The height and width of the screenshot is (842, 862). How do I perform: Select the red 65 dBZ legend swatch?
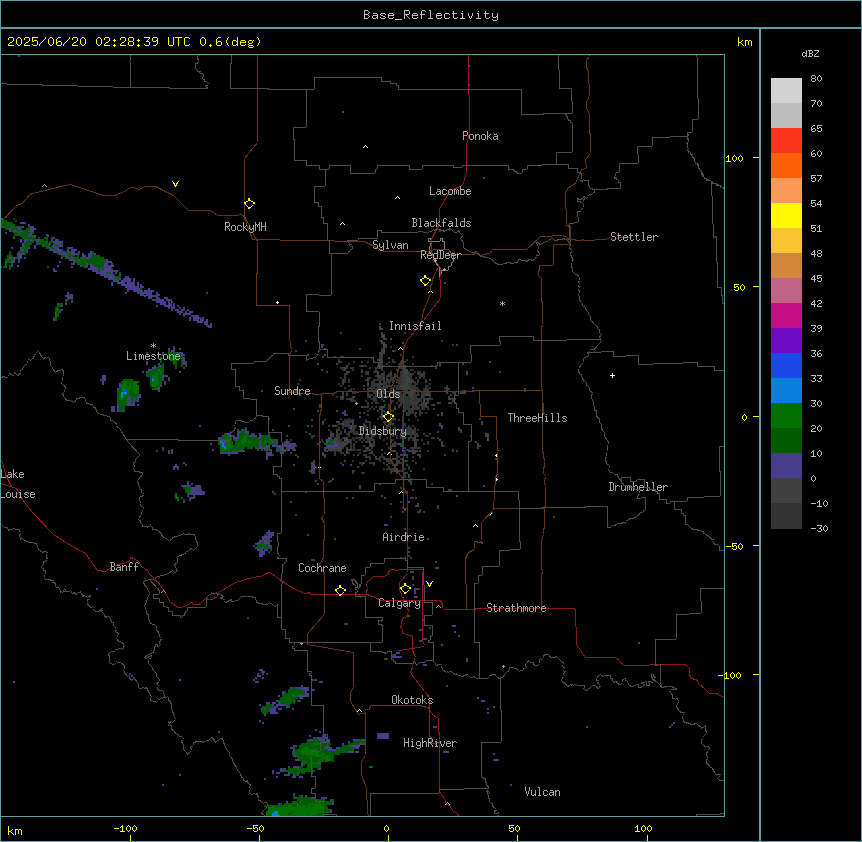pos(786,140)
